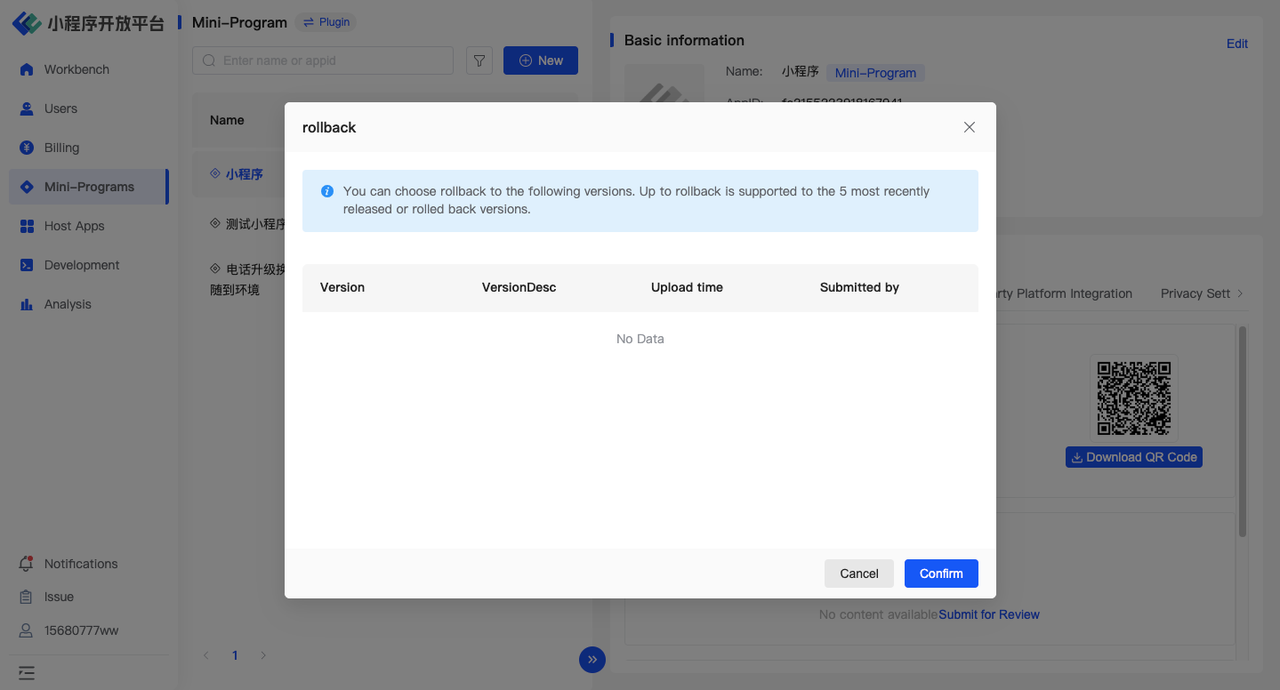Close the rollback dialog with the X
This screenshot has width=1280, height=690.
pos(969,127)
